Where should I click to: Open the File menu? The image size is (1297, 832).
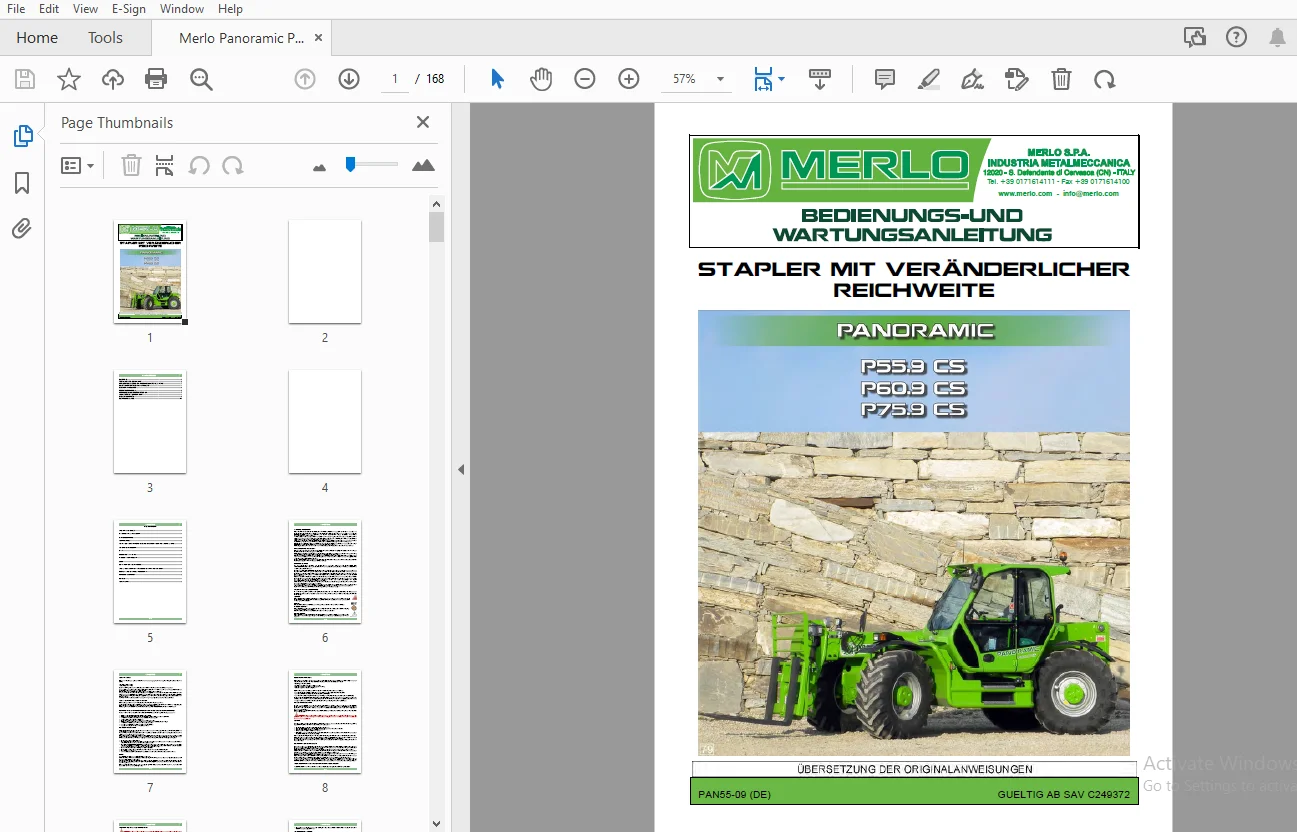pos(16,8)
